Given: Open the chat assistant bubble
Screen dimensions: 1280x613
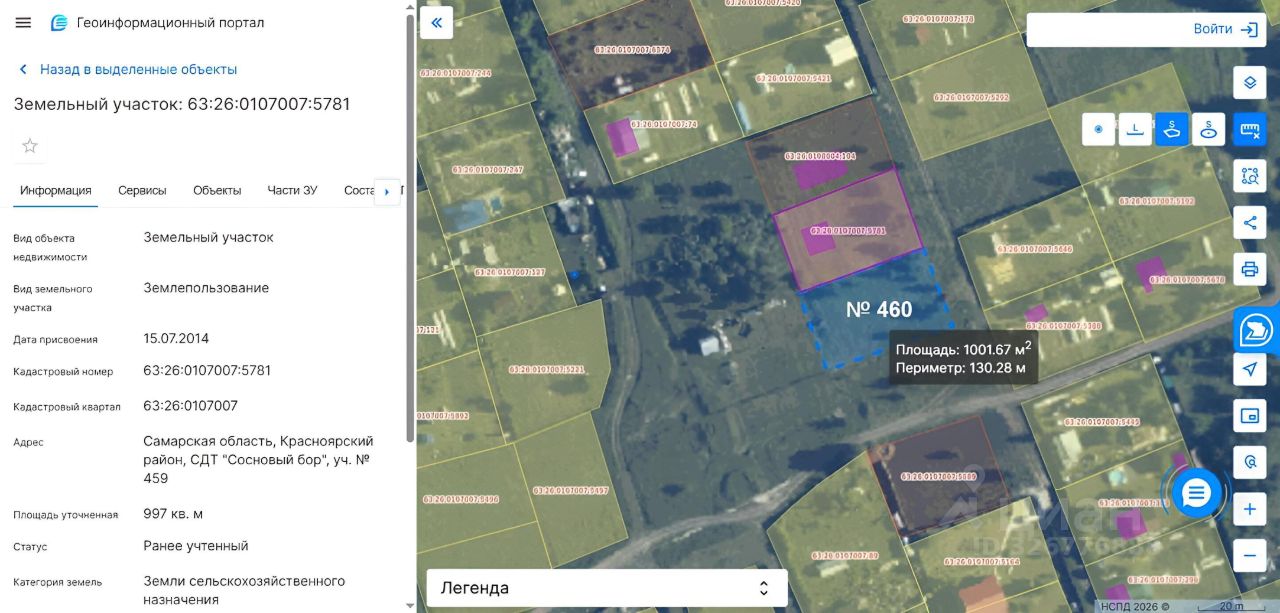Looking at the screenshot, I should point(1196,492).
